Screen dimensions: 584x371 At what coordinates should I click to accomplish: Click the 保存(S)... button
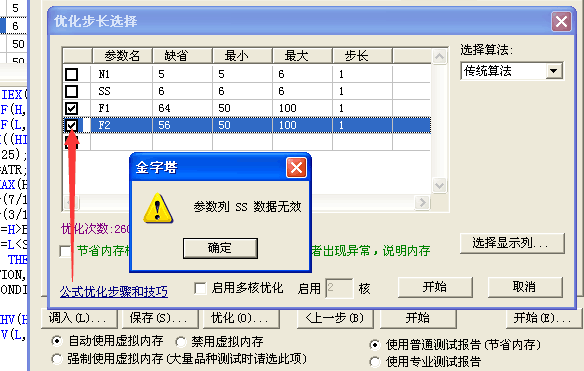coord(160,318)
